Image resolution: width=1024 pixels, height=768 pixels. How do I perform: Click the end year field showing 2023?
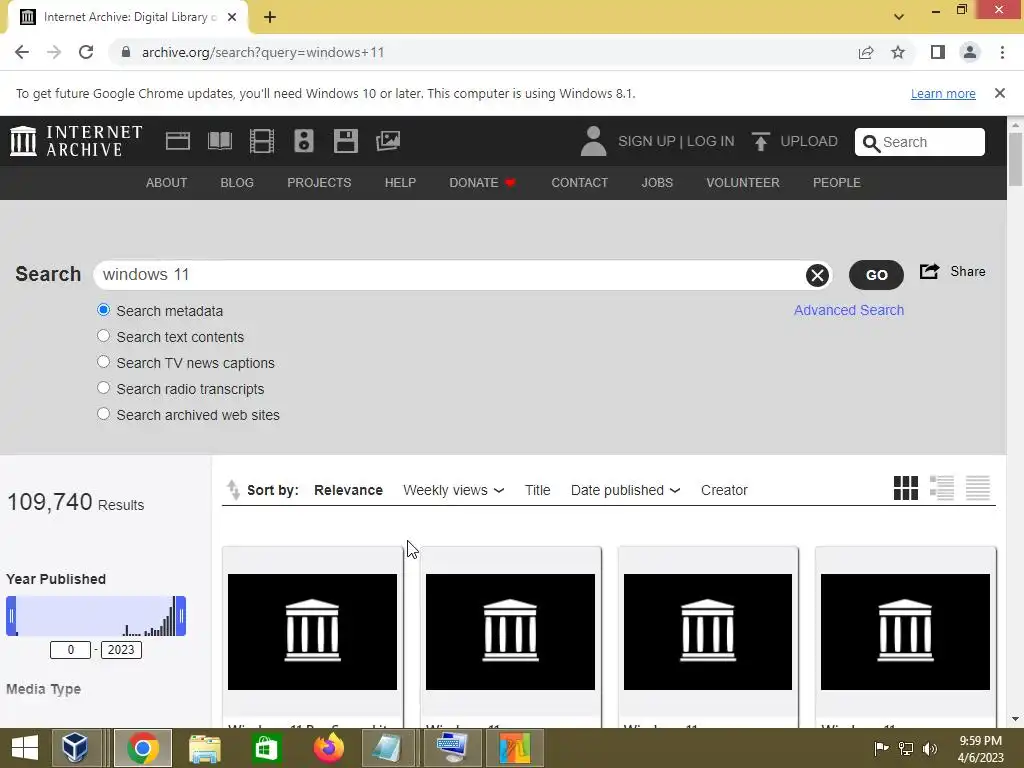pos(121,650)
